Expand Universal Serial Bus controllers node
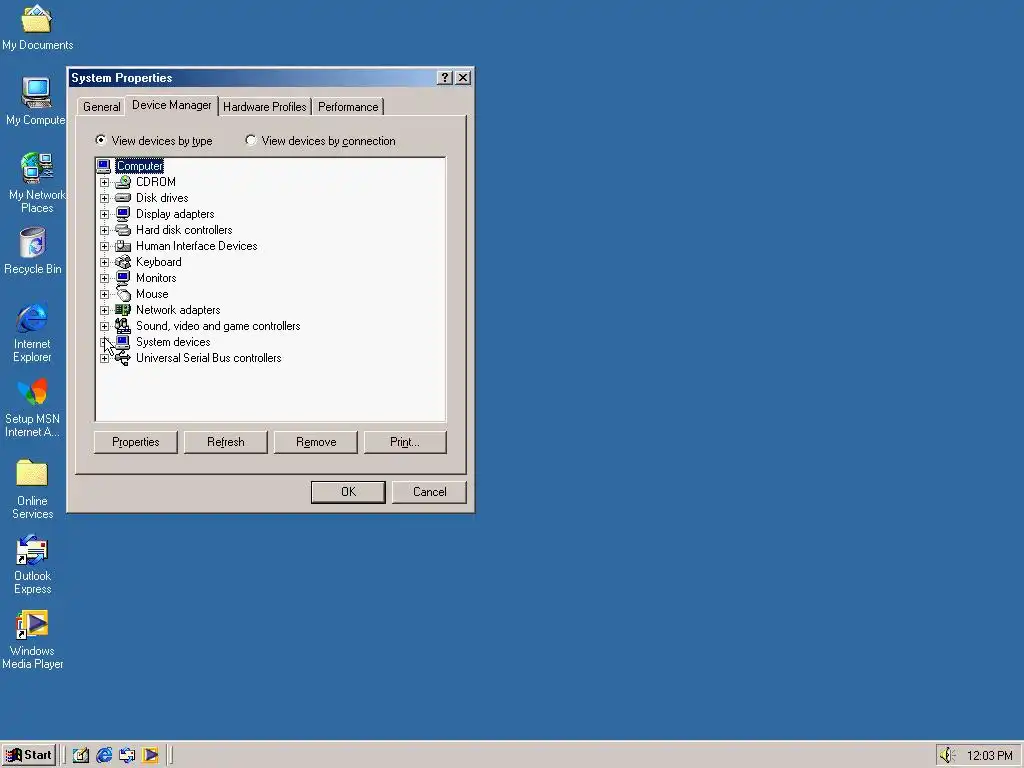This screenshot has width=1024, height=768. point(104,358)
